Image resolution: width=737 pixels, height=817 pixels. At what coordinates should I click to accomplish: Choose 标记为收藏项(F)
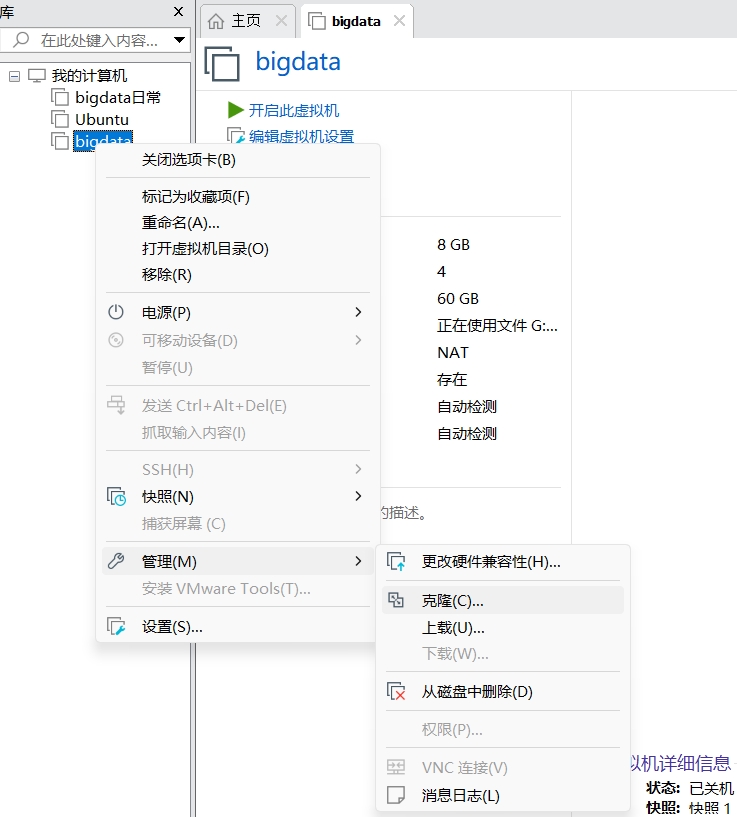(x=238, y=197)
